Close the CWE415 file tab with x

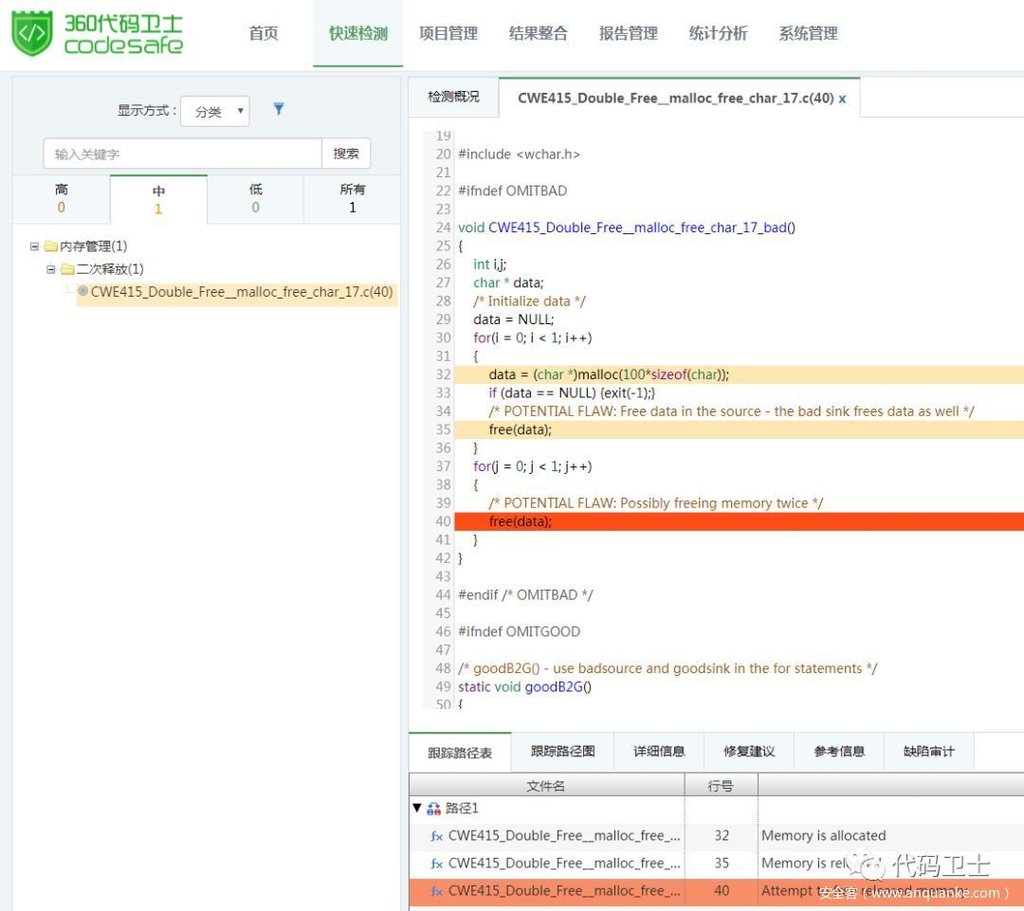tap(842, 98)
